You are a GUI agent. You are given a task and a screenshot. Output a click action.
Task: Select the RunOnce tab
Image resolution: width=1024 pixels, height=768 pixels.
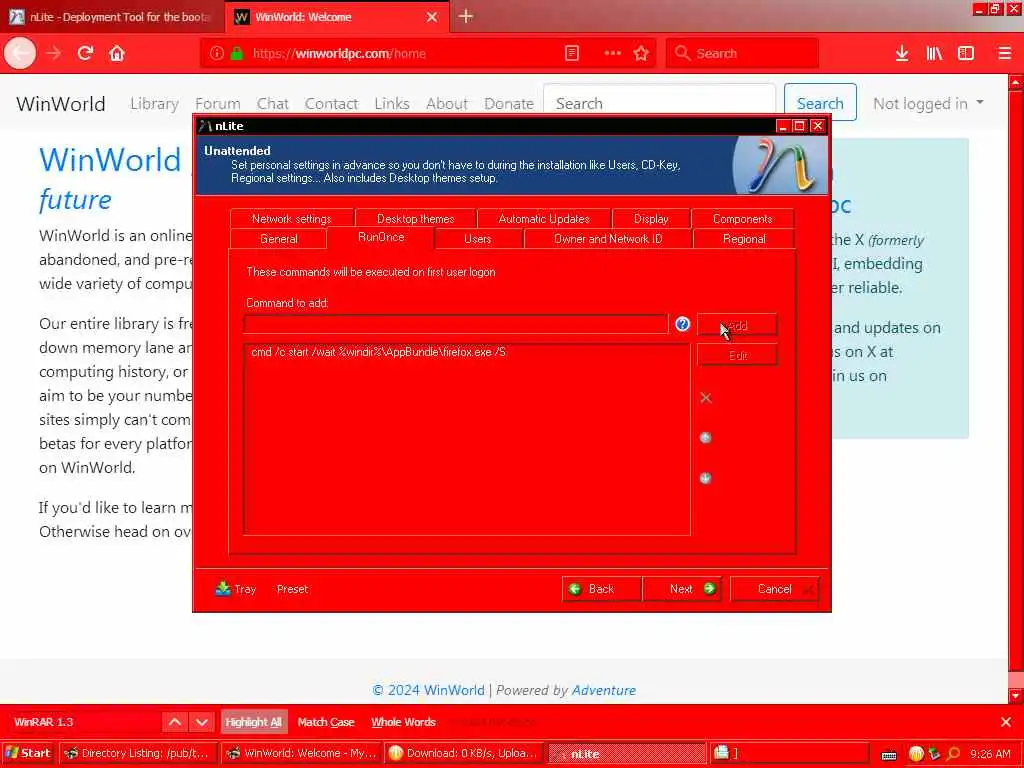pyautogui.click(x=381, y=237)
